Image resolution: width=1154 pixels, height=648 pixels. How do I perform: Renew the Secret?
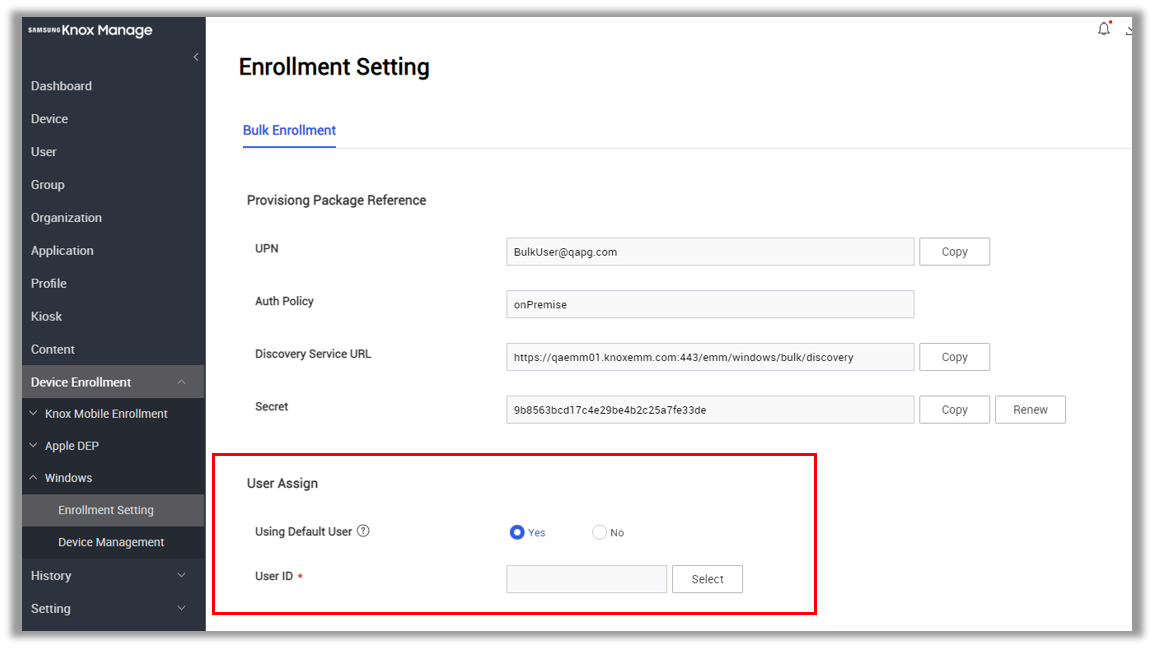(1030, 409)
